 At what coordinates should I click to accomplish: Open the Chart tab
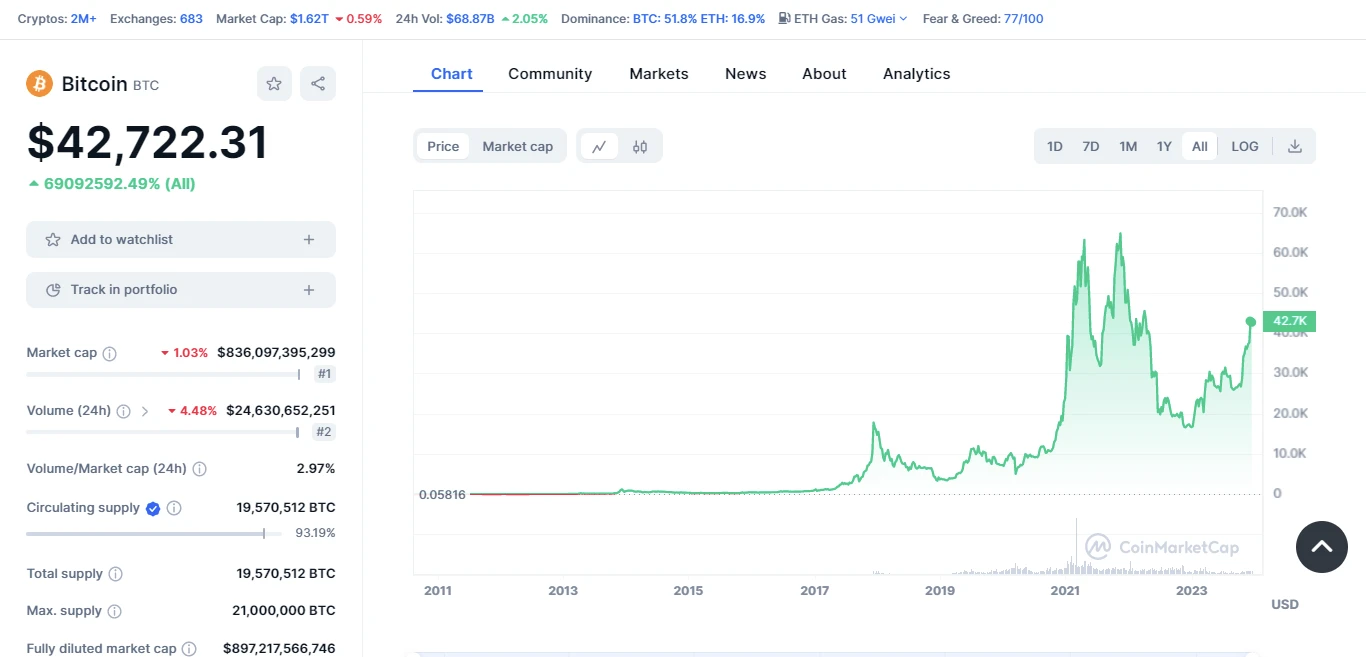(x=452, y=74)
